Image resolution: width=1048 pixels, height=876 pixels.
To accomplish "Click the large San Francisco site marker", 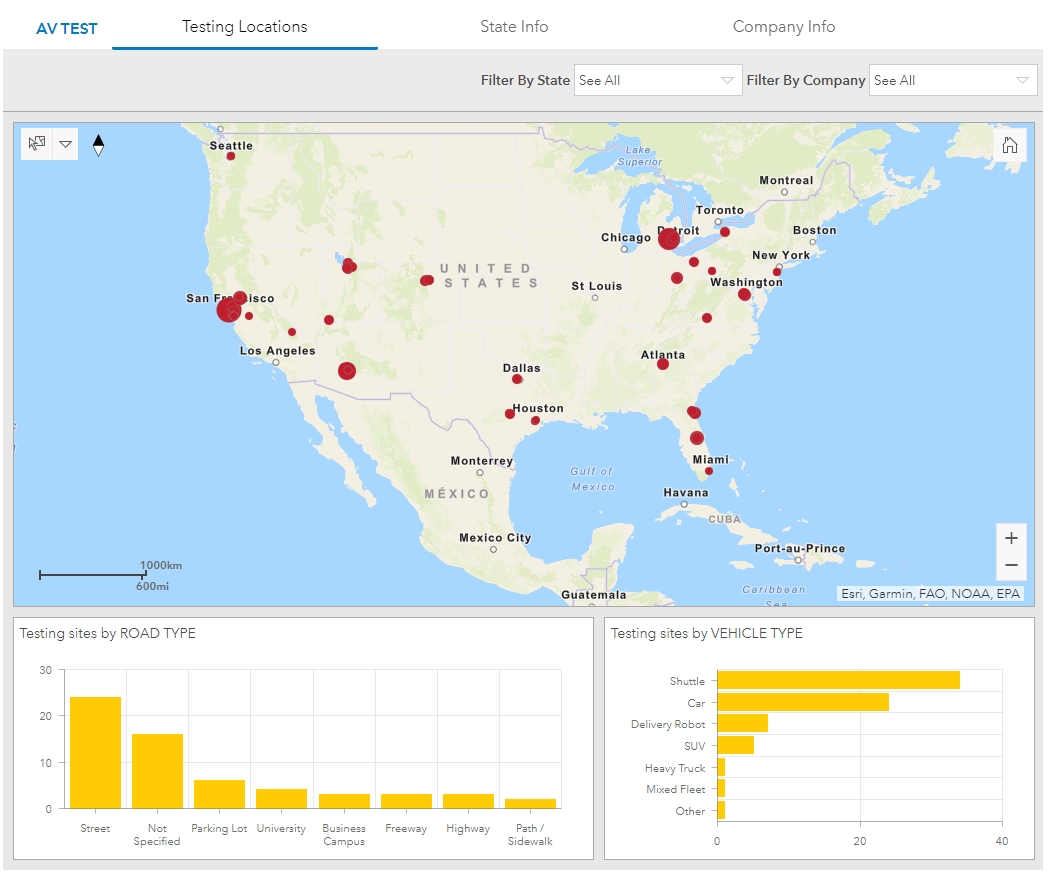I will pos(228,310).
